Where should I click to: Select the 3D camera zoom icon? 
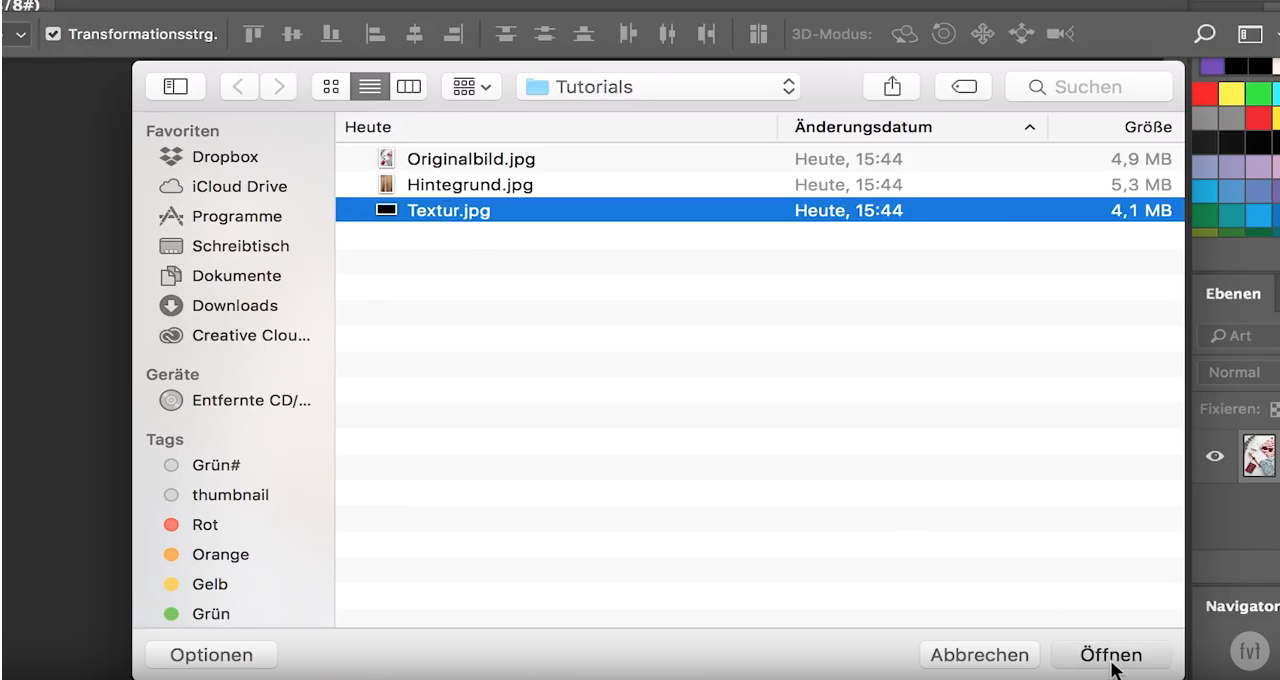tap(1060, 34)
